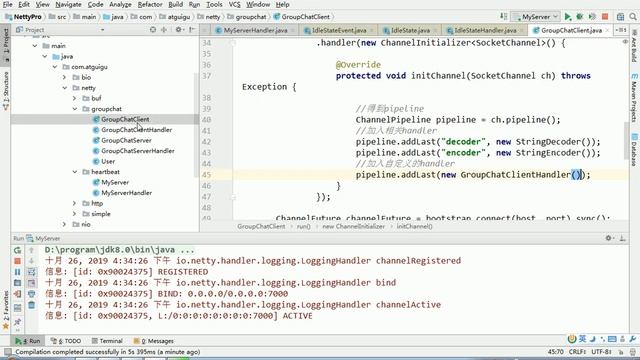The image size is (640, 360).
Task: Collapse the main folder
Action: coord(35,46)
